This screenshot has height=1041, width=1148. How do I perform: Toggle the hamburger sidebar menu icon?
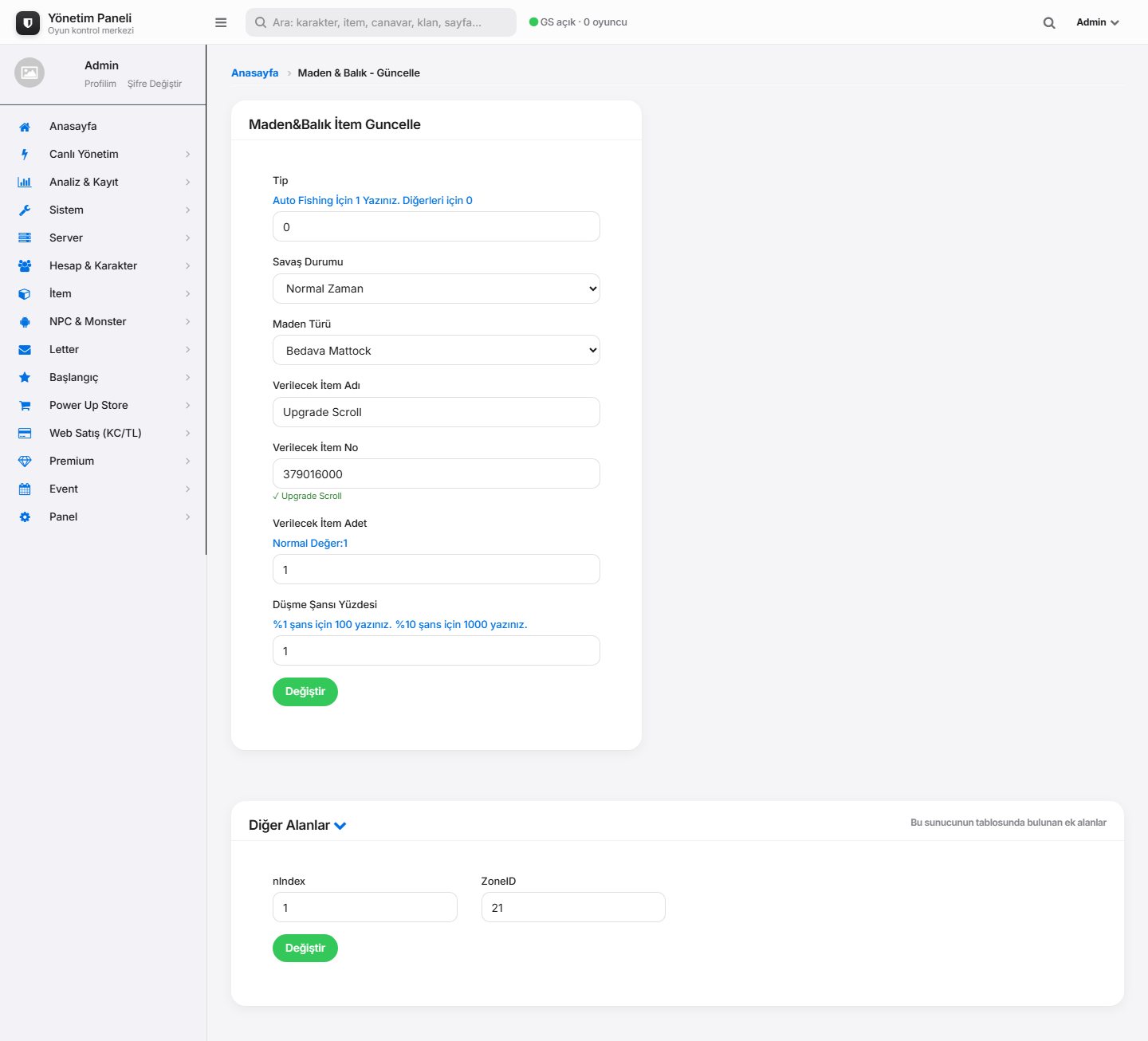(x=221, y=22)
